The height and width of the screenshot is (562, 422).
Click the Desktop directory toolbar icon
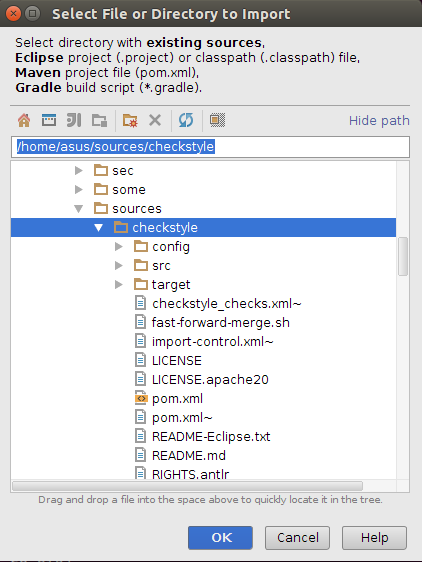point(49,120)
